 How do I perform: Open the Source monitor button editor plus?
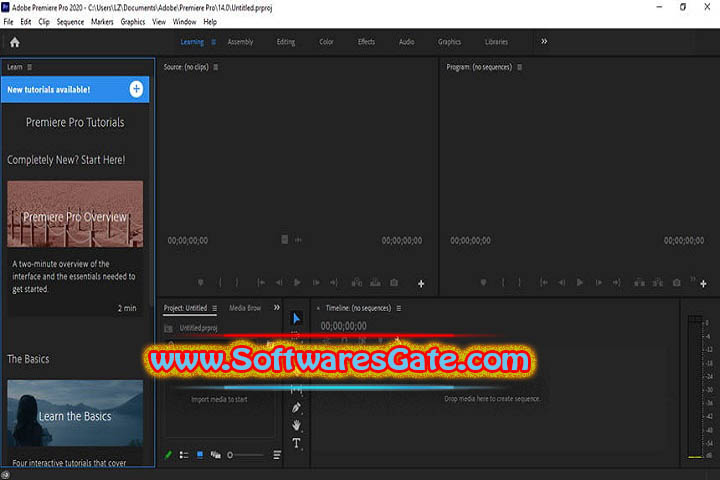421,284
